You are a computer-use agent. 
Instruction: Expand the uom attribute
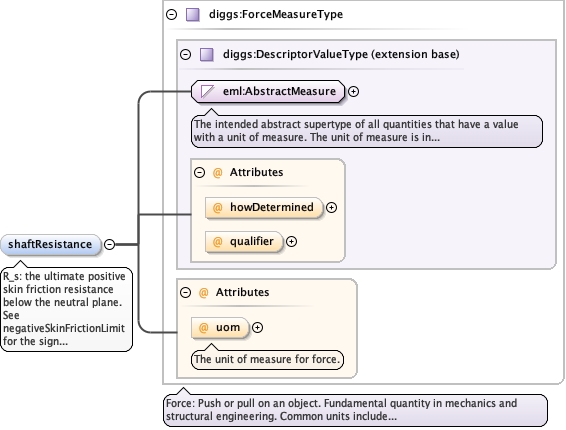point(257,327)
